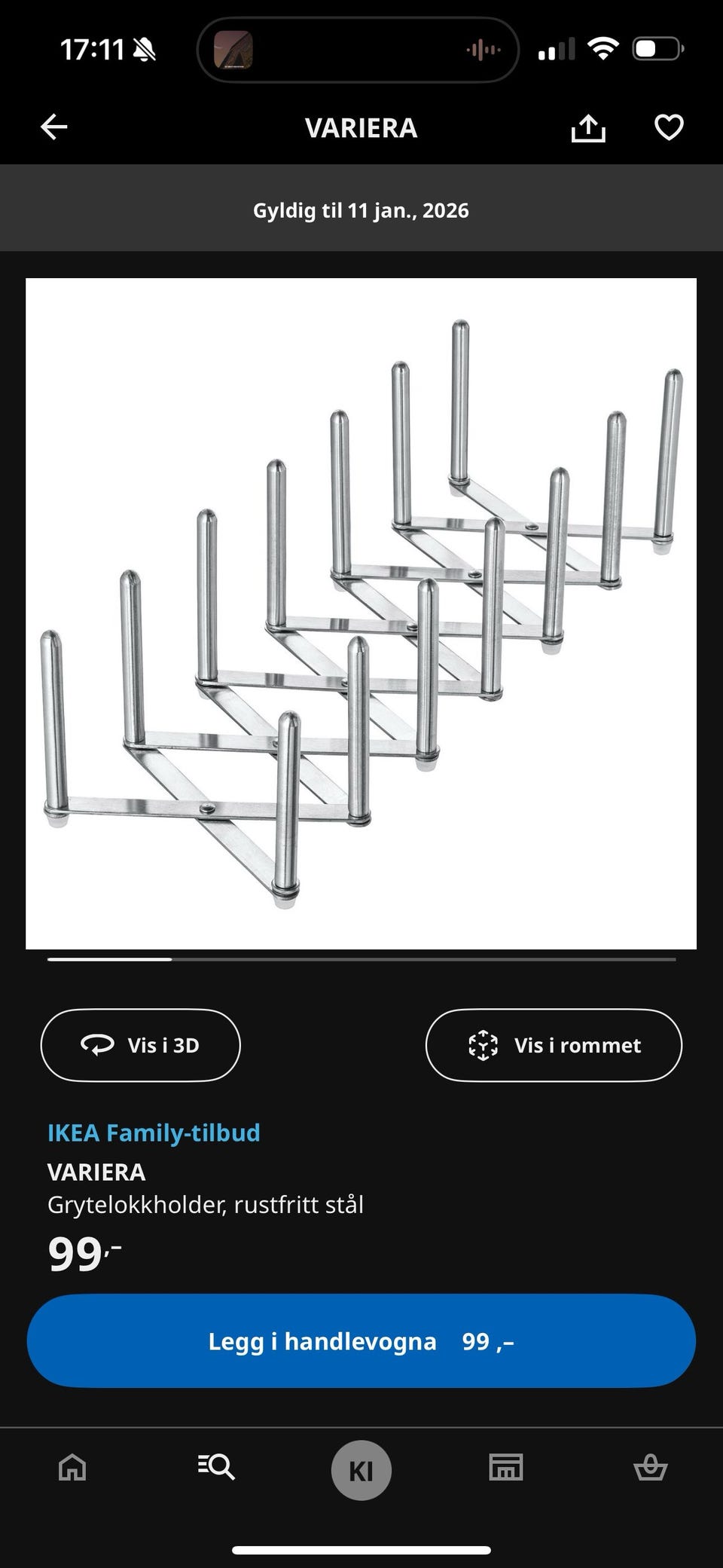The height and width of the screenshot is (1568, 723).
Task: Tap the VARIERA page title
Action: point(361,127)
